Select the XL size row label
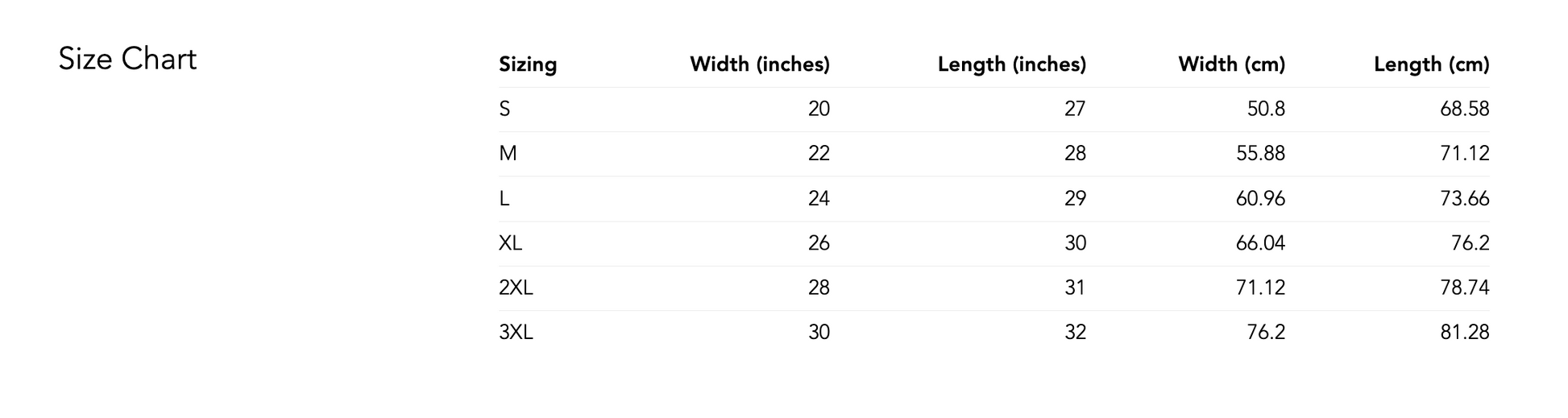 511,242
